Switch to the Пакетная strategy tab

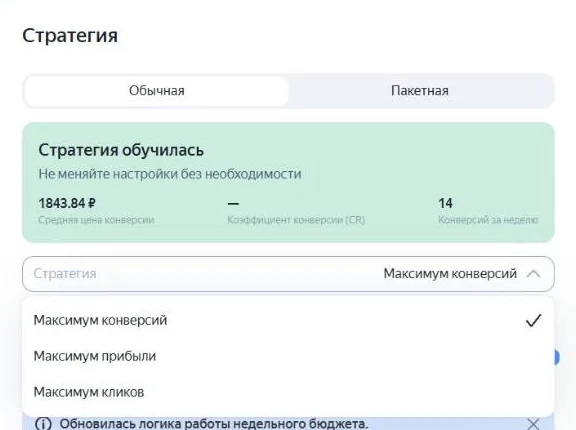click(420, 91)
